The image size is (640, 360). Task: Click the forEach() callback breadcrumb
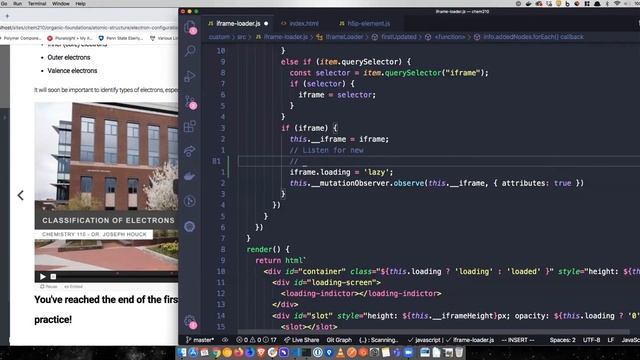[529, 37]
